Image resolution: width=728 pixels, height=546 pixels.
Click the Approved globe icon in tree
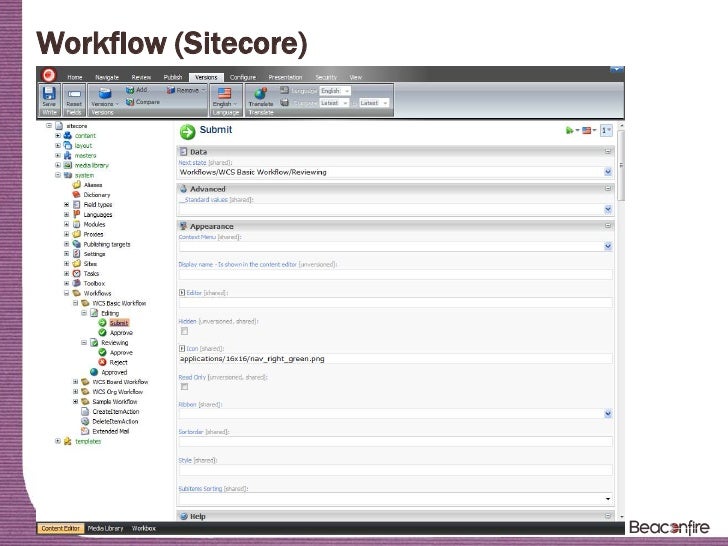click(x=94, y=372)
